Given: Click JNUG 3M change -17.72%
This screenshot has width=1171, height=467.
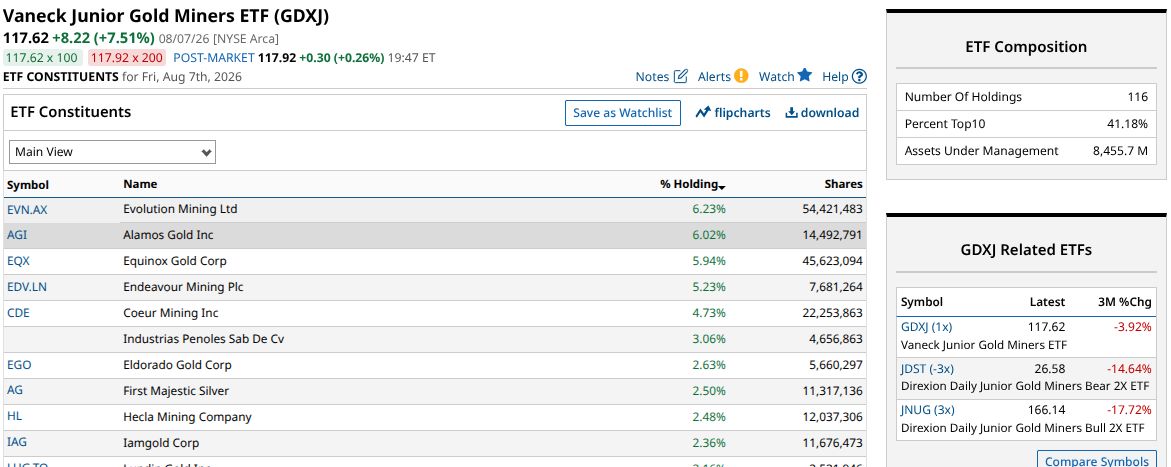Looking at the screenshot, I should 1128,409.
